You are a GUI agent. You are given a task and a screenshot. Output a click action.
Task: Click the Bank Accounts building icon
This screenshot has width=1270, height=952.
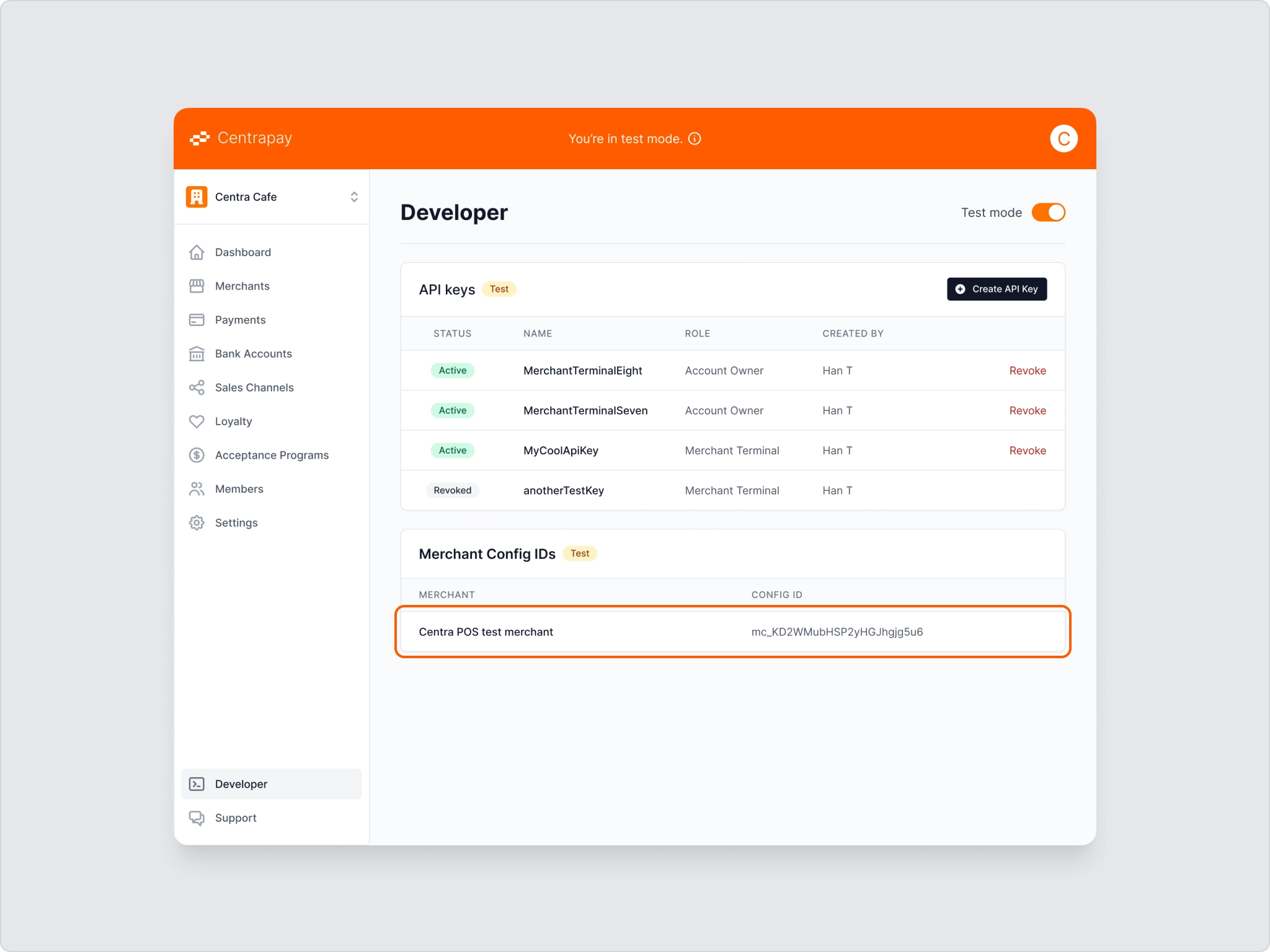pos(197,353)
